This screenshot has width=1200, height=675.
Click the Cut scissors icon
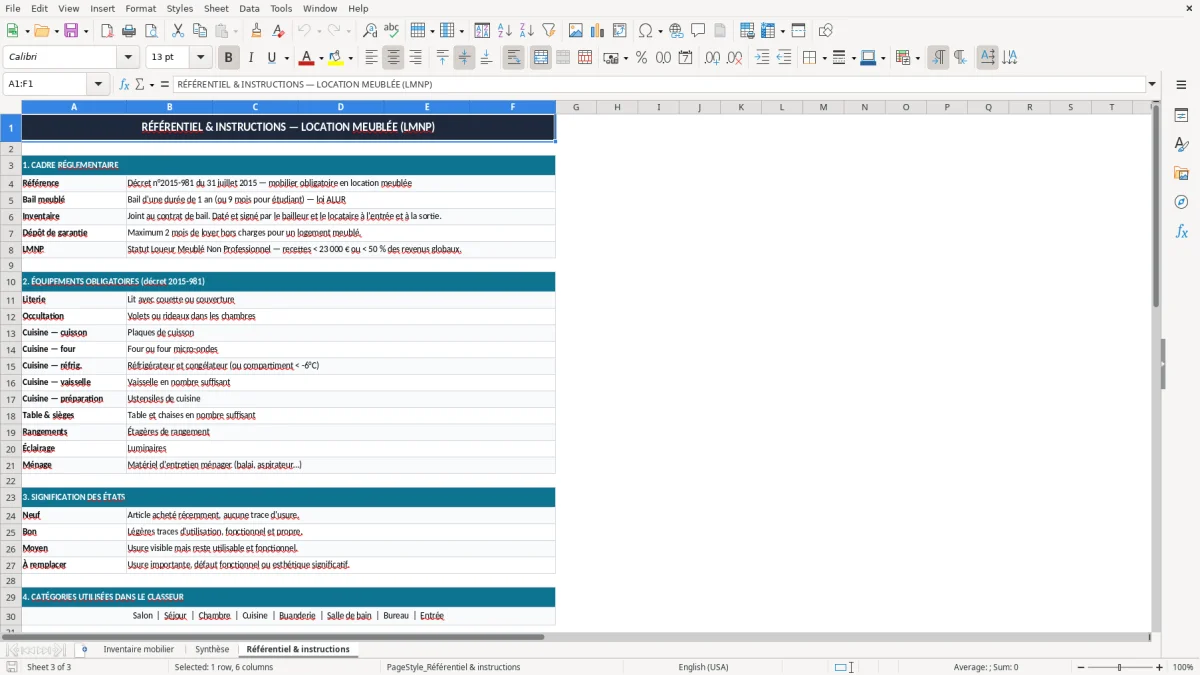[x=177, y=31]
